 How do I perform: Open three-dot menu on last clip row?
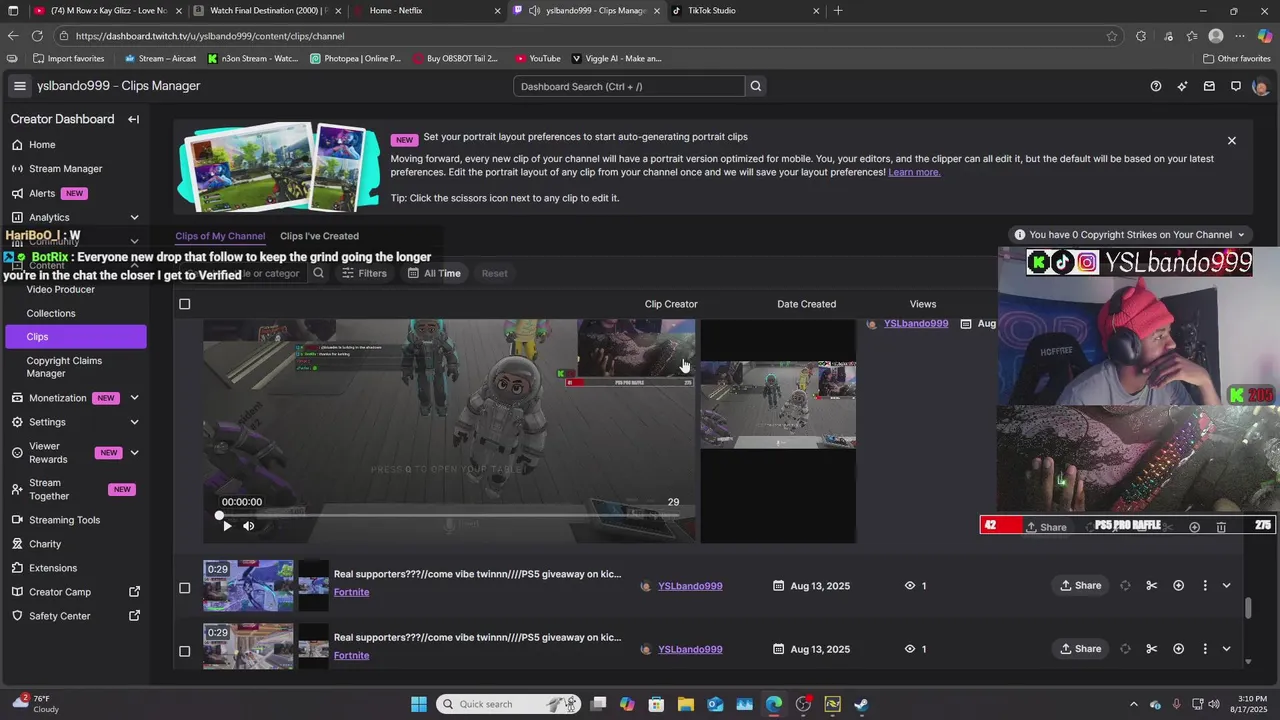point(1205,649)
